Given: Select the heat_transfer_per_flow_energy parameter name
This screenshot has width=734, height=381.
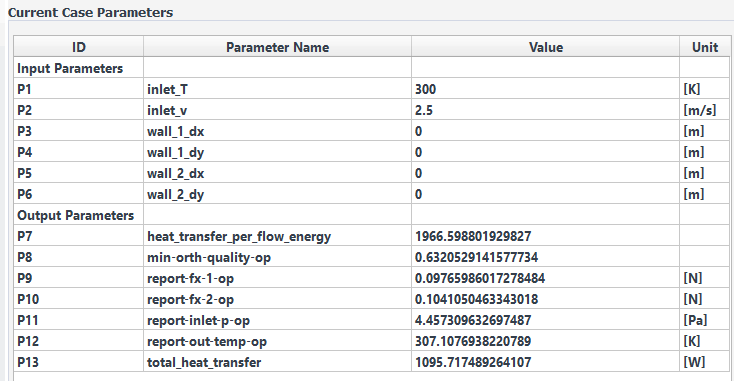Looking at the screenshot, I should point(277,236).
